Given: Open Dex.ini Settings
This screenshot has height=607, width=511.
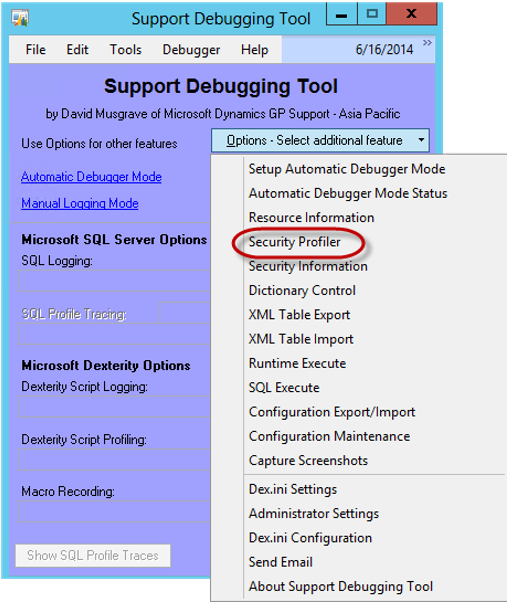Looking at the screenshot, I should pos(293,489).
